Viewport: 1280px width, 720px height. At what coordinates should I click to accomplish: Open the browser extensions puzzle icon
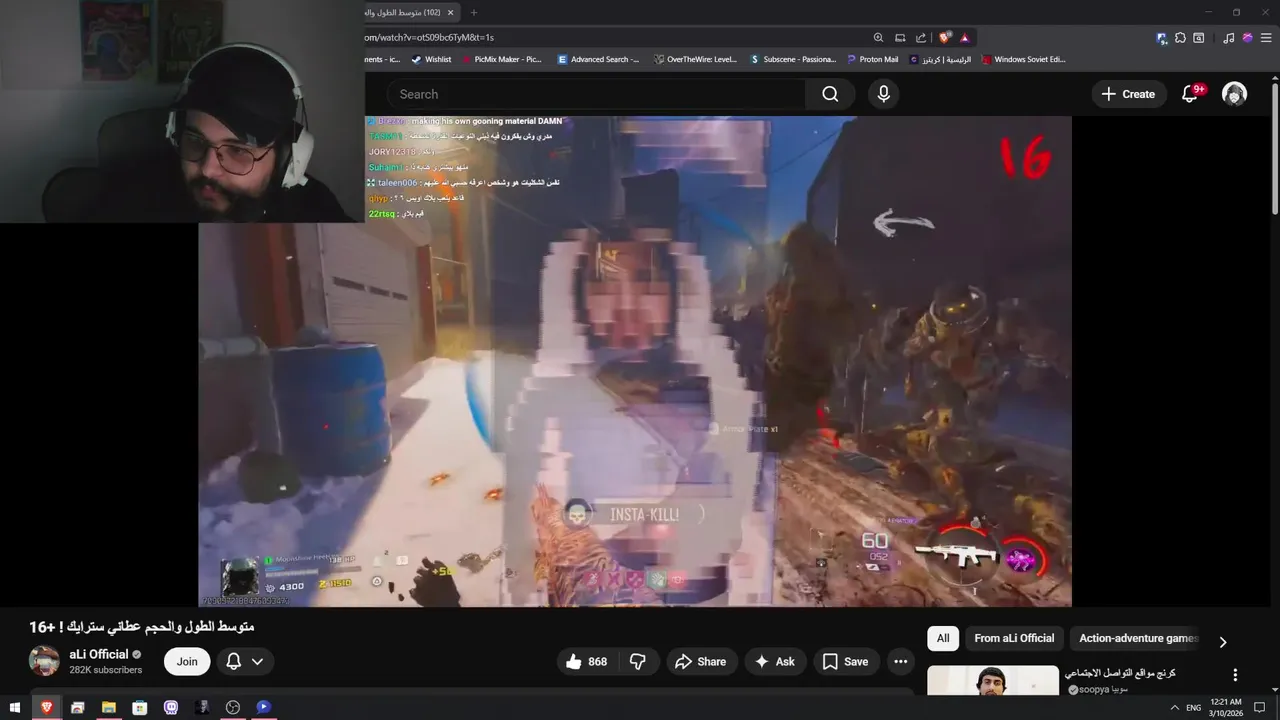(1181, 38)
